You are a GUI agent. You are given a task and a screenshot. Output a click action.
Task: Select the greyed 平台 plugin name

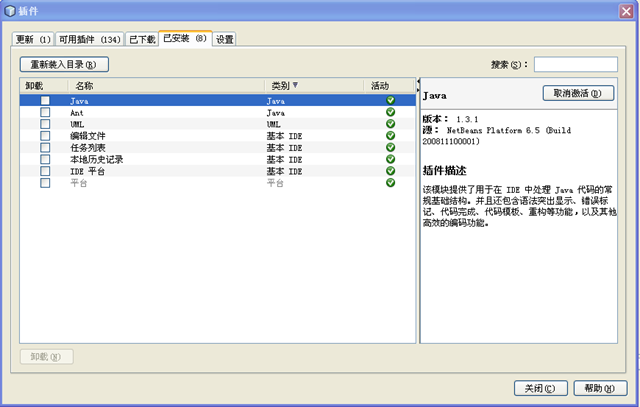click(x=78, y=183)
